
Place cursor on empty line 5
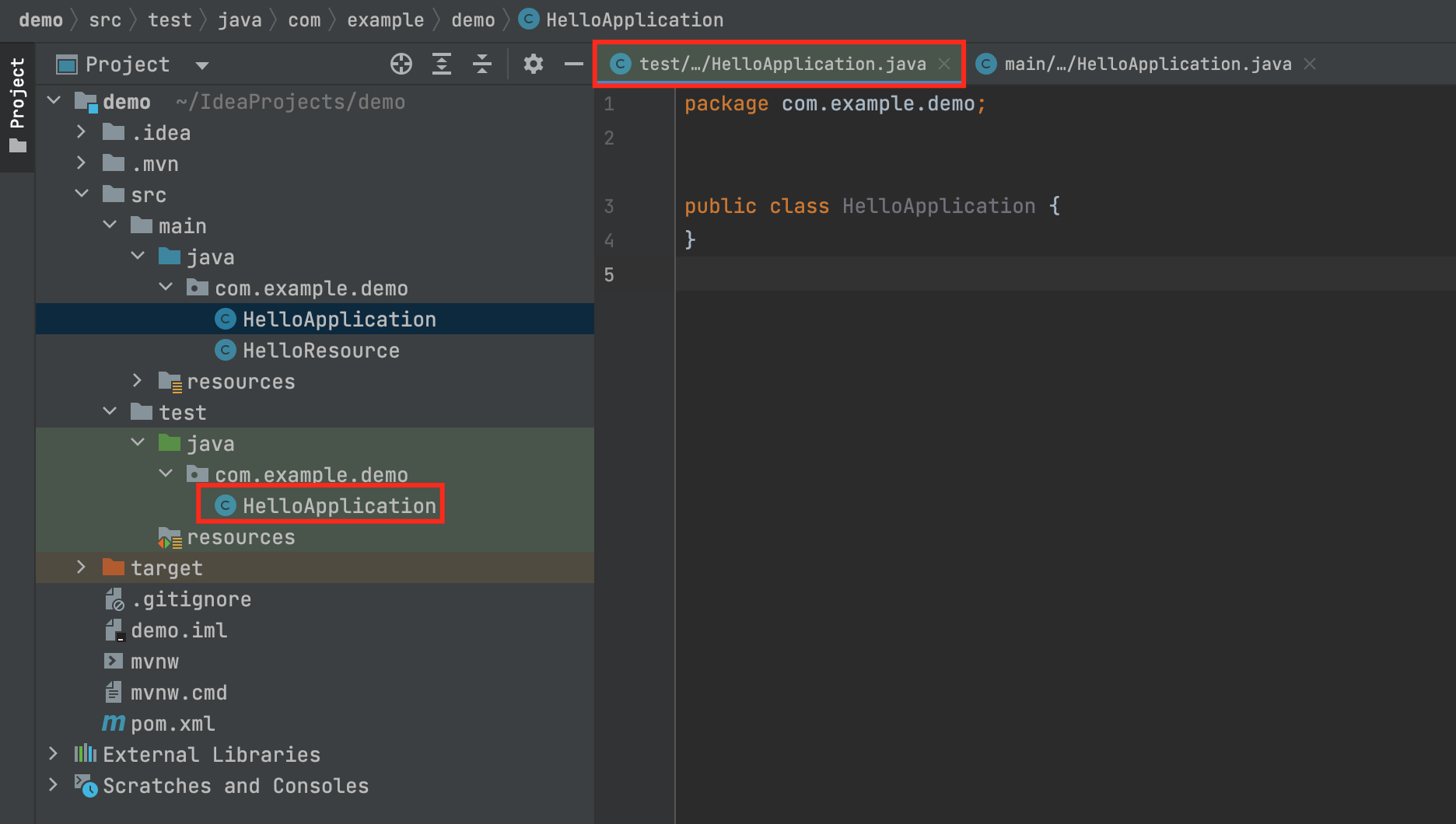tap(1066, 274)
